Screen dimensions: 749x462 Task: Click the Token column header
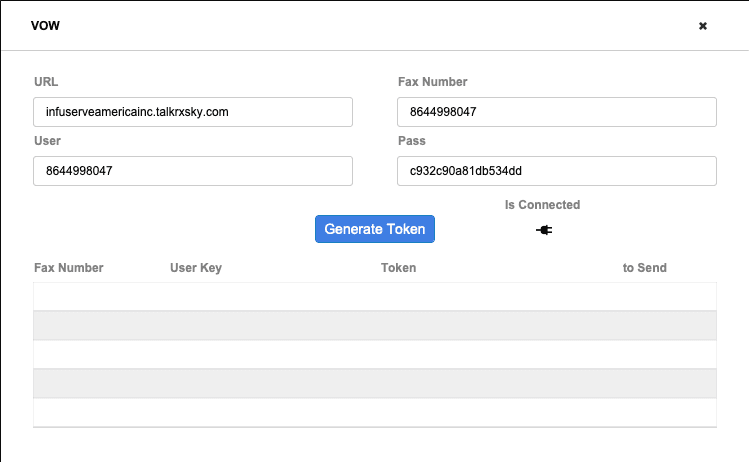point(398,268)
